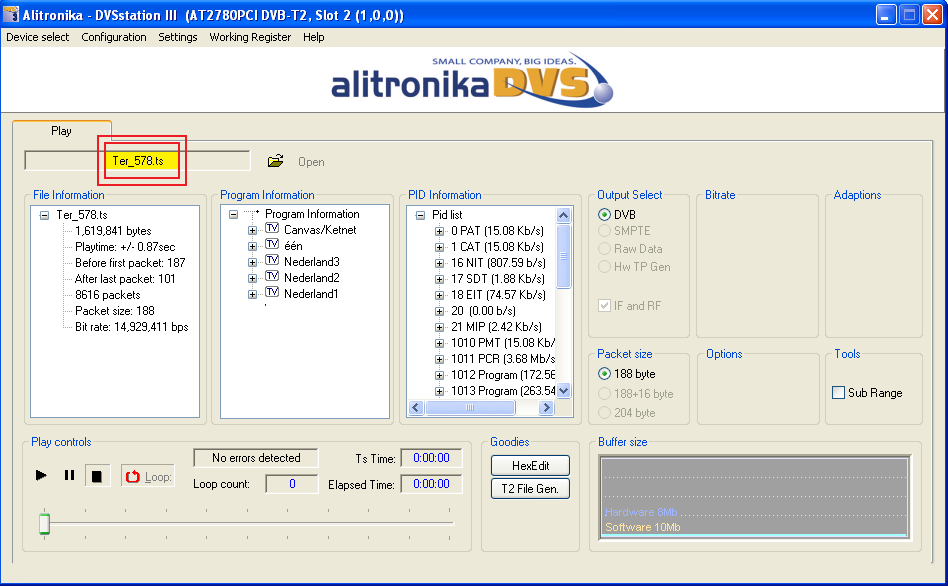Click the TV icon next to één
The image size is (948, 586).
[x=272, y=244]
